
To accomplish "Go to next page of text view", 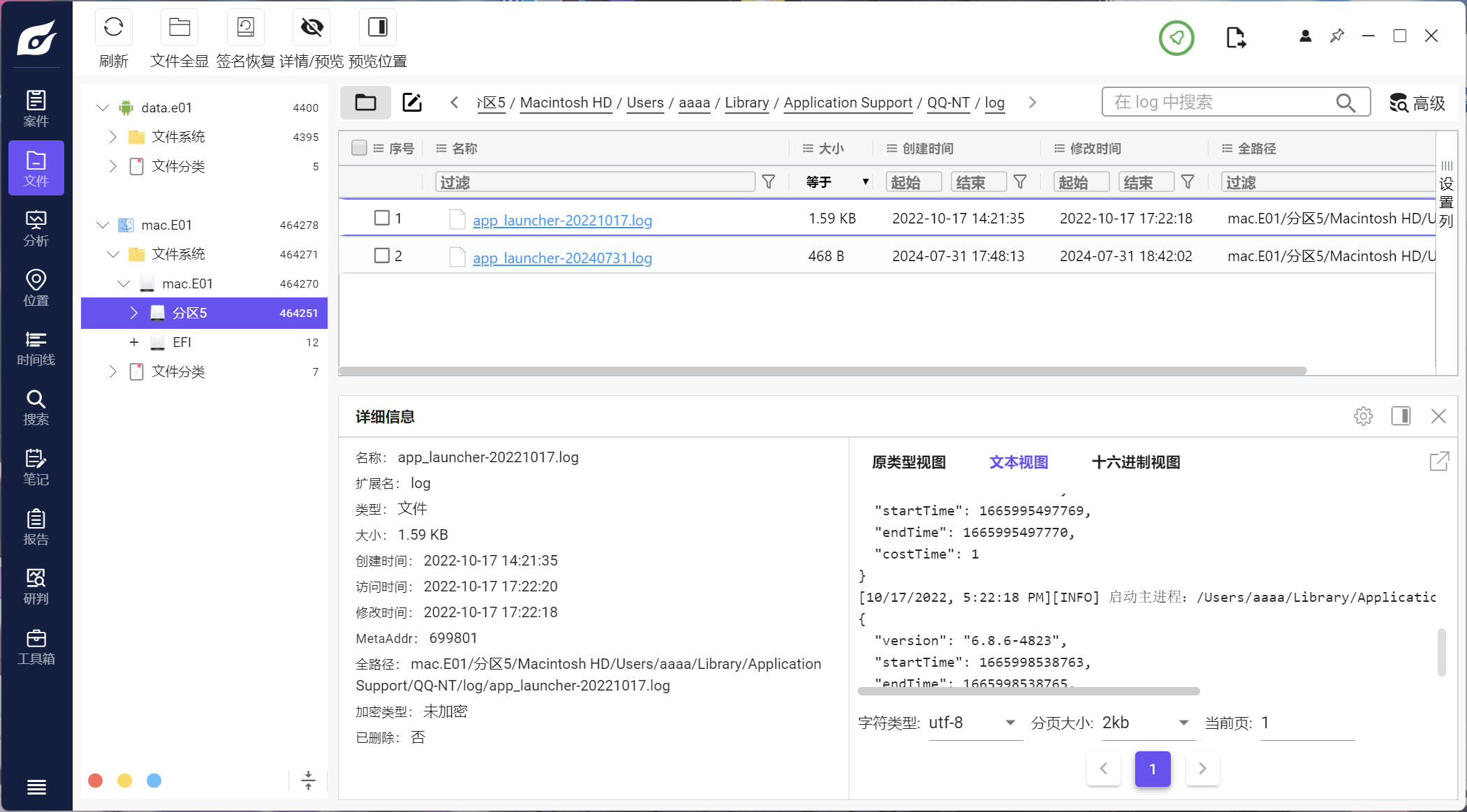I will tap(1202, 769).
